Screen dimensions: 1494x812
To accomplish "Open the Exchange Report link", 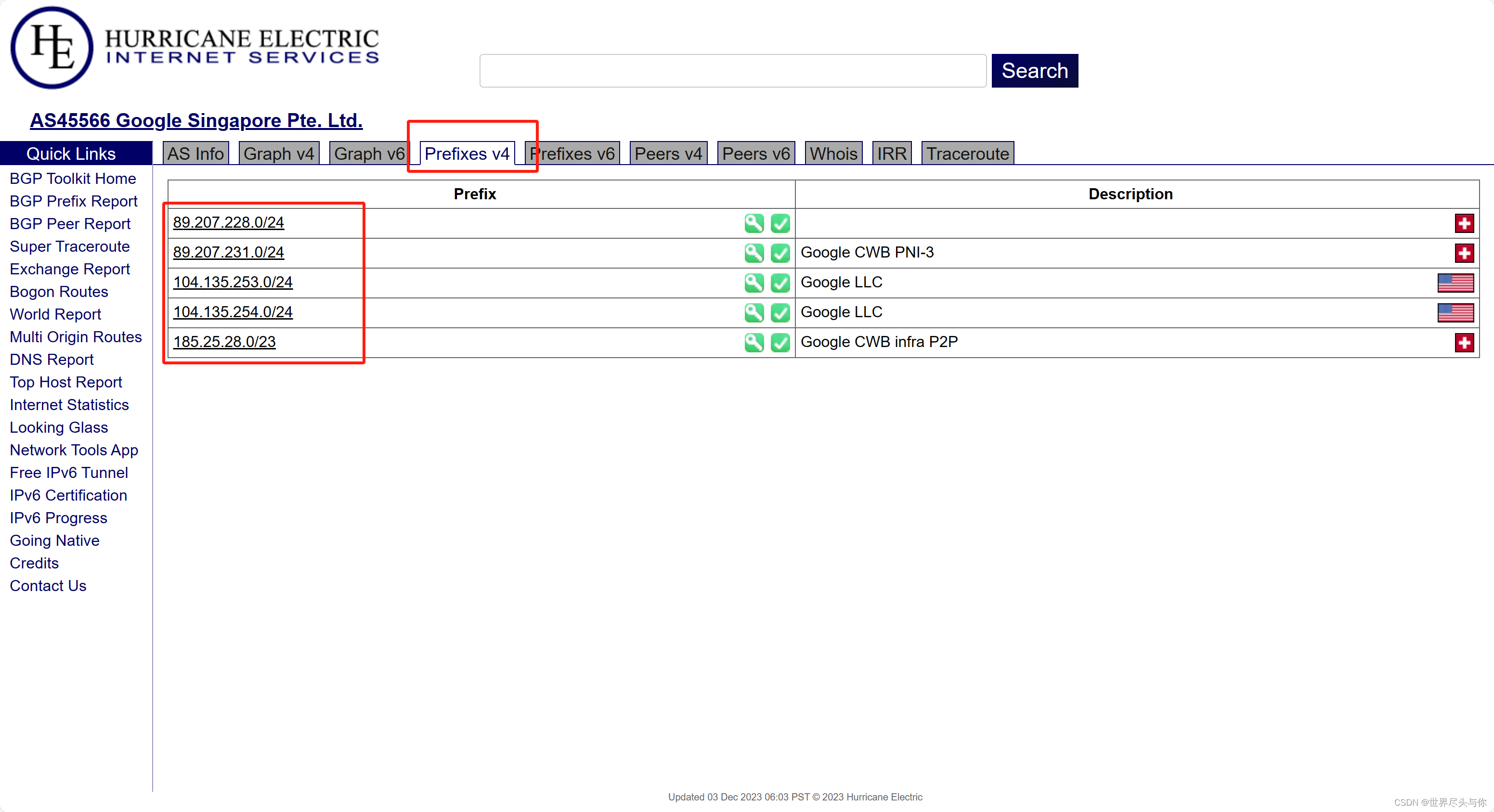I will point(70,269).
